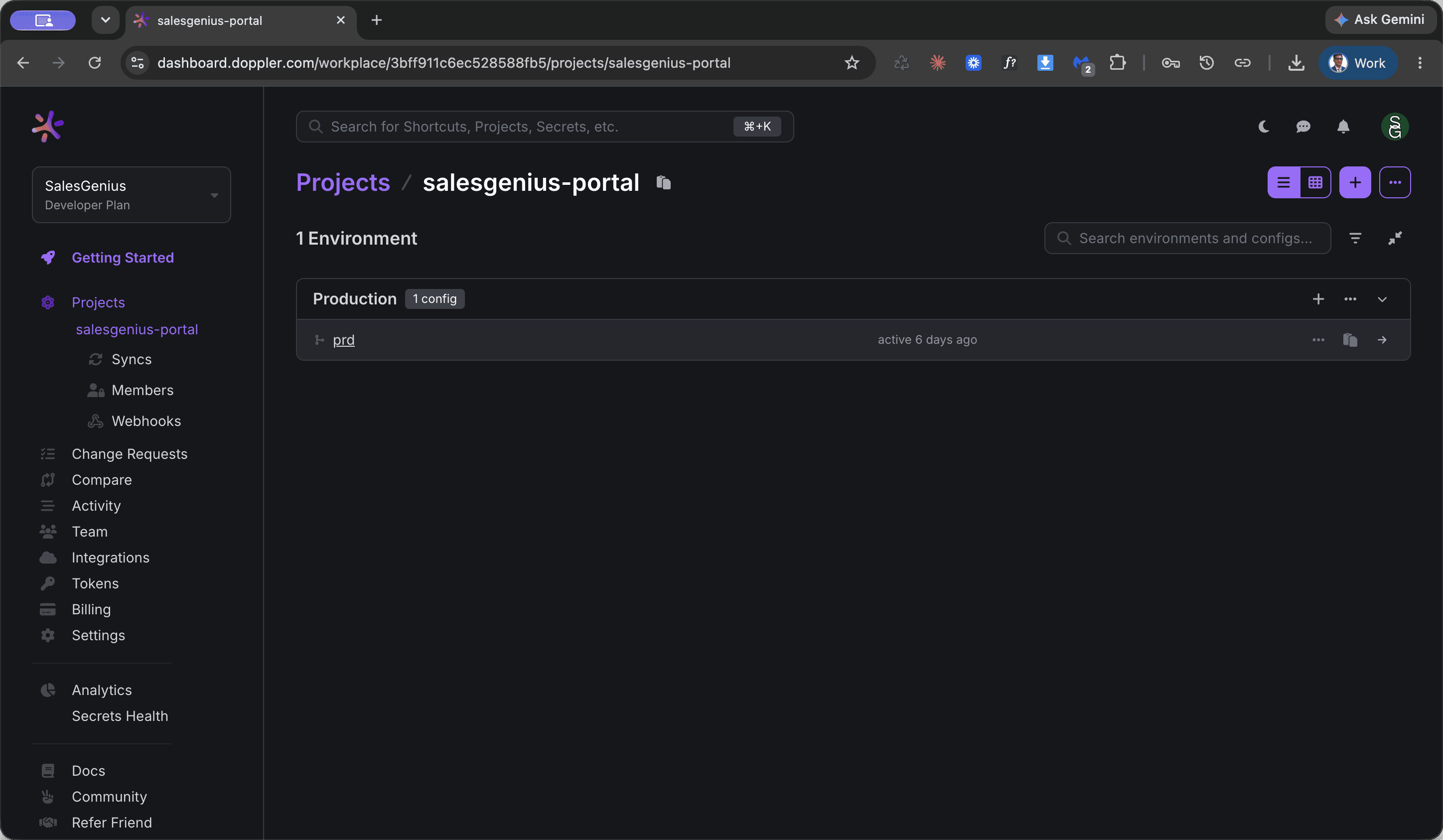Switch to list view layout
This screenshot has height=840, width=1443.
[x=1283, y=183]
